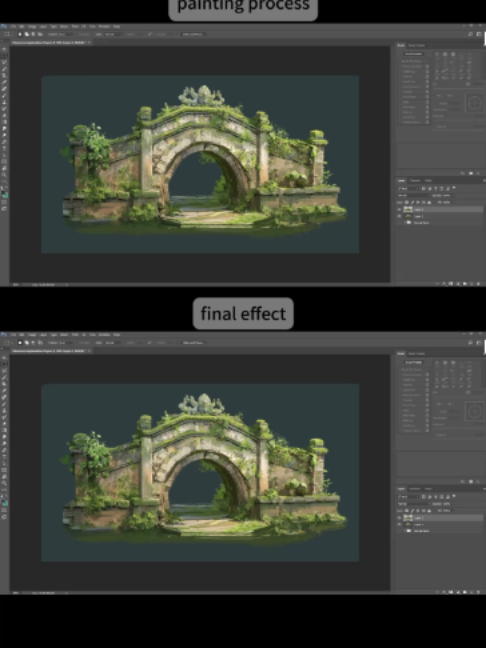This screenshot has height=648, width=486.
Task: Click lock image pixels brush icon in final effect window
Action: point(412,510)
